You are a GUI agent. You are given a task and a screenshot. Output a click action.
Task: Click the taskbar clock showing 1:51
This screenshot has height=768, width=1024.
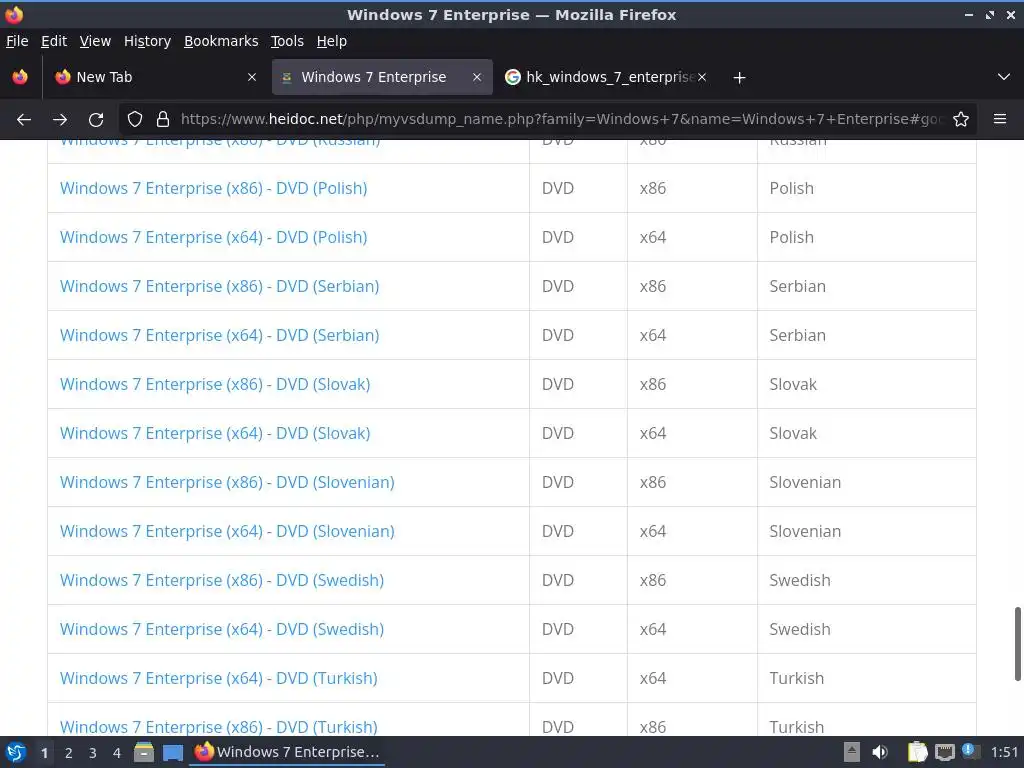pyautogui.click(x=1004, y=752)
